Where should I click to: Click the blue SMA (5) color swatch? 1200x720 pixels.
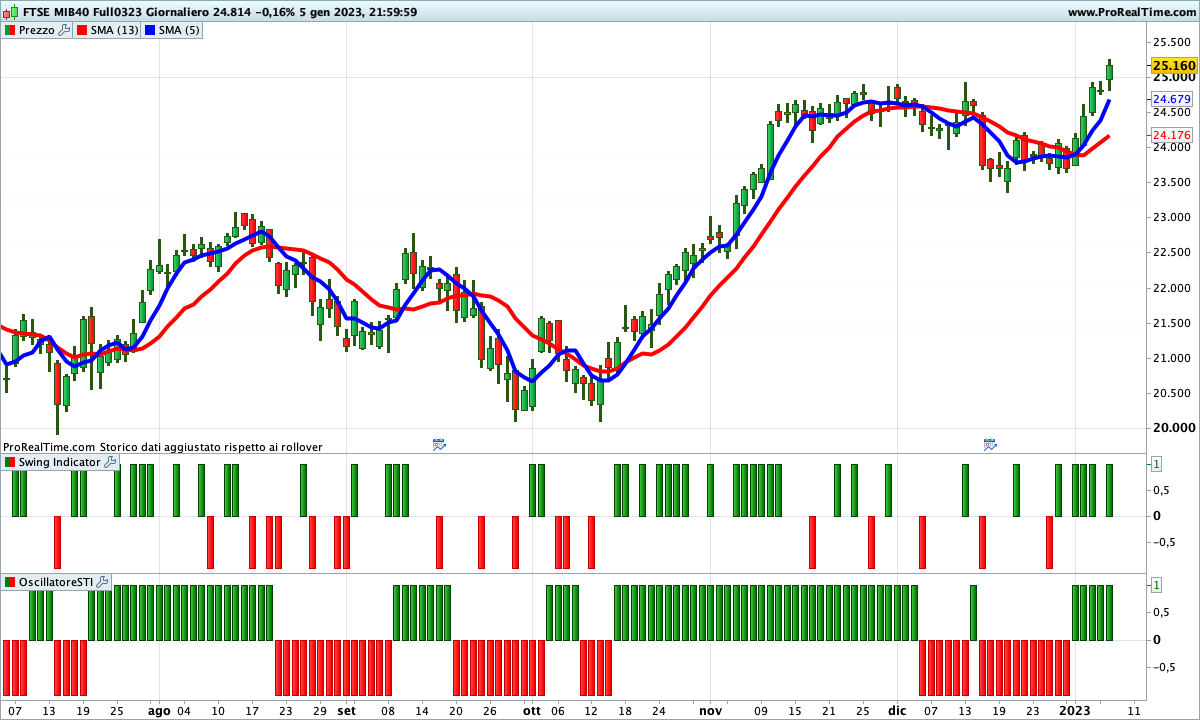point(150,30)
